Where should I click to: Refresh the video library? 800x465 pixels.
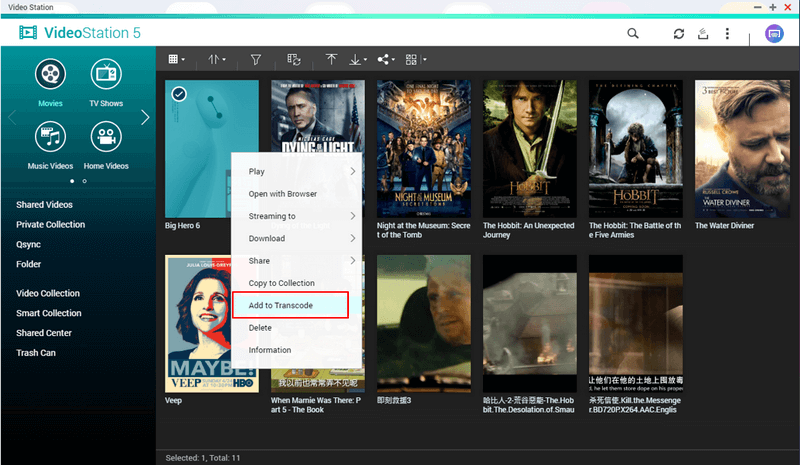coord(679,34)
